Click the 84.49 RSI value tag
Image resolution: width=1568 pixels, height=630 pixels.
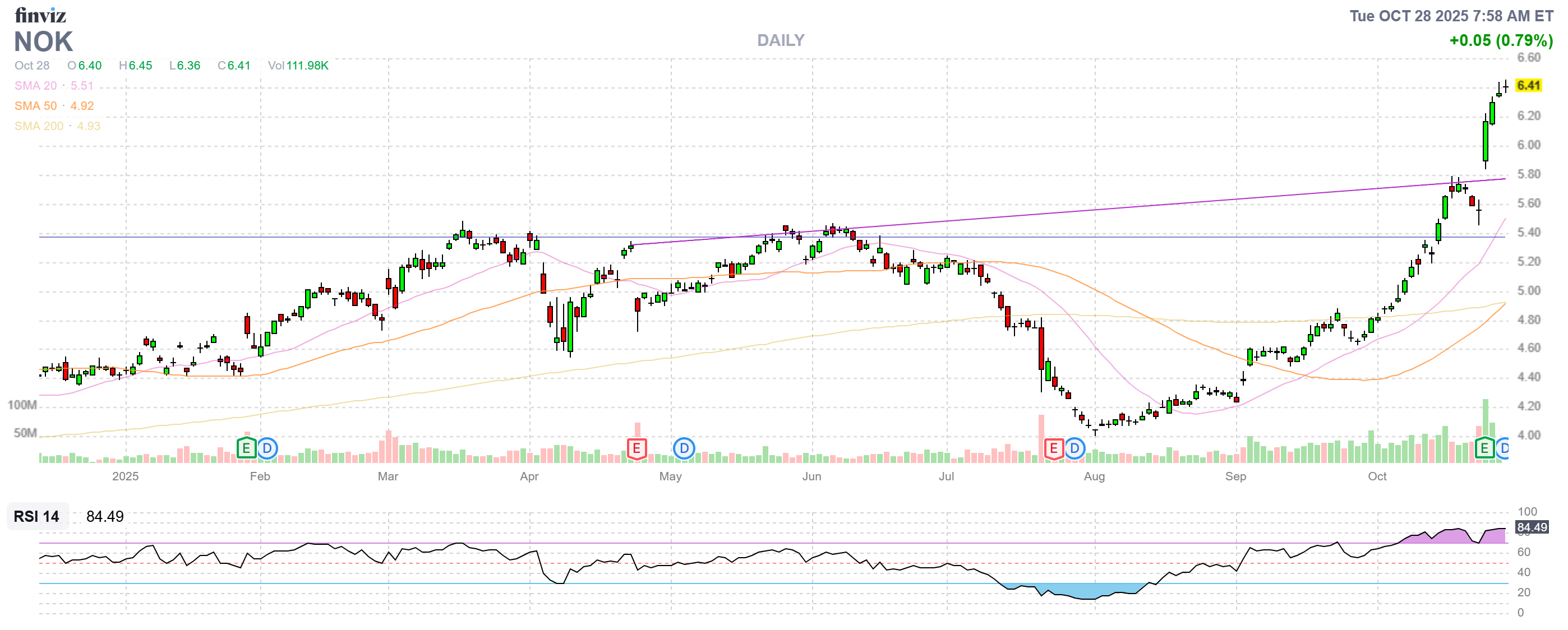(x=1532, y=527)
